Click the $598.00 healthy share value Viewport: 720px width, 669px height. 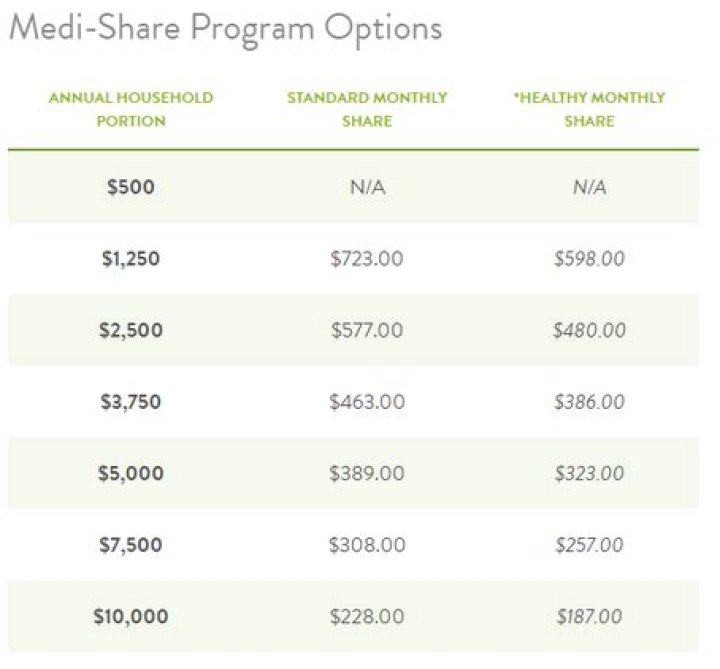pyautogui.click(x=589, y=259)
